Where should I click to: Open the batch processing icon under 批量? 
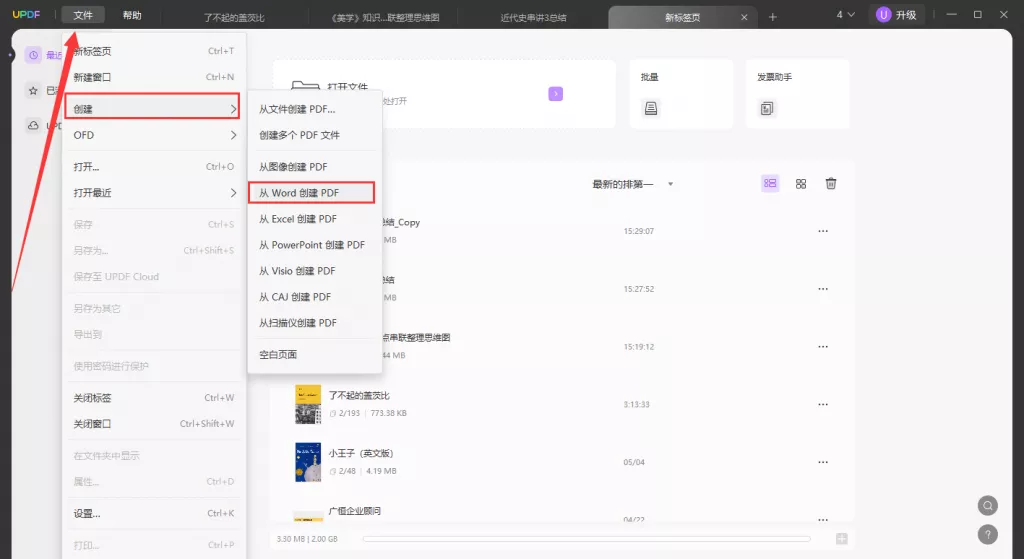(650, 108)
